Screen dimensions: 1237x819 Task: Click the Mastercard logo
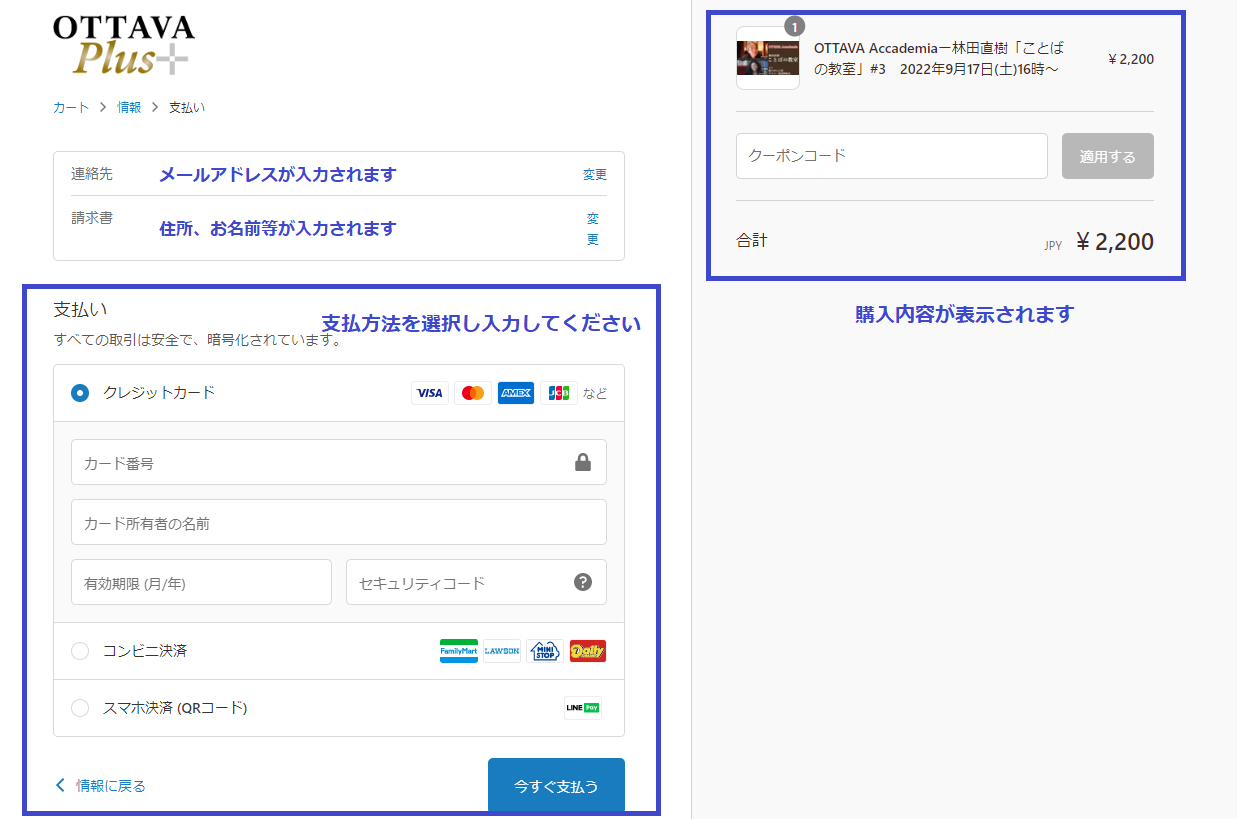(x=473, y=393)
